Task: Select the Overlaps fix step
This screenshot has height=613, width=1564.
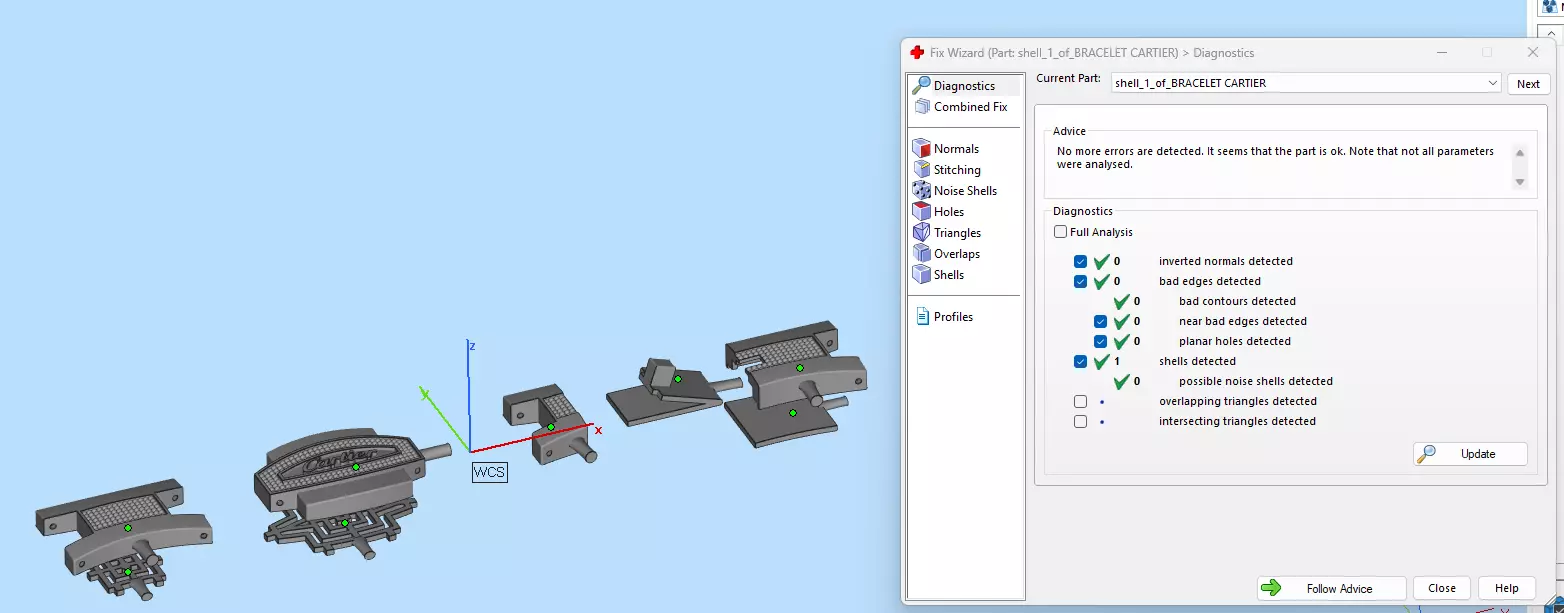Action: [x=947, y=254]
